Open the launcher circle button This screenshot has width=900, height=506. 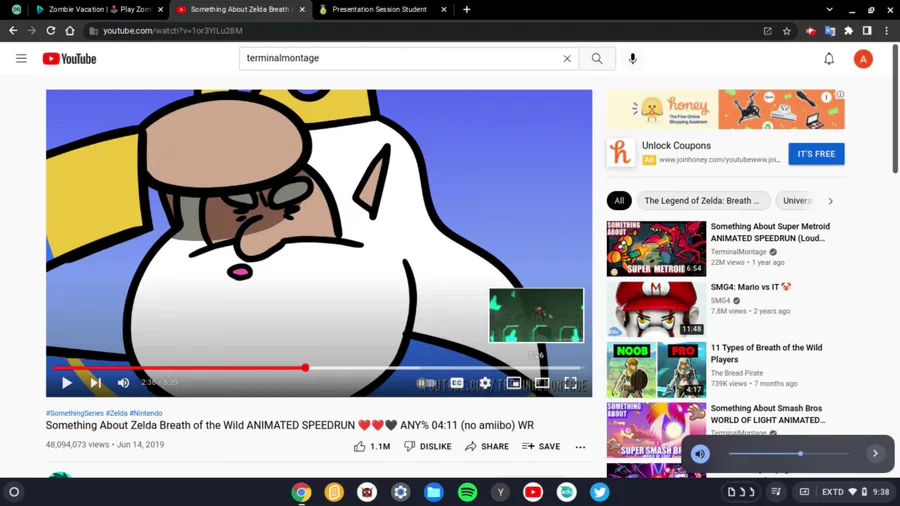(14, 492)
